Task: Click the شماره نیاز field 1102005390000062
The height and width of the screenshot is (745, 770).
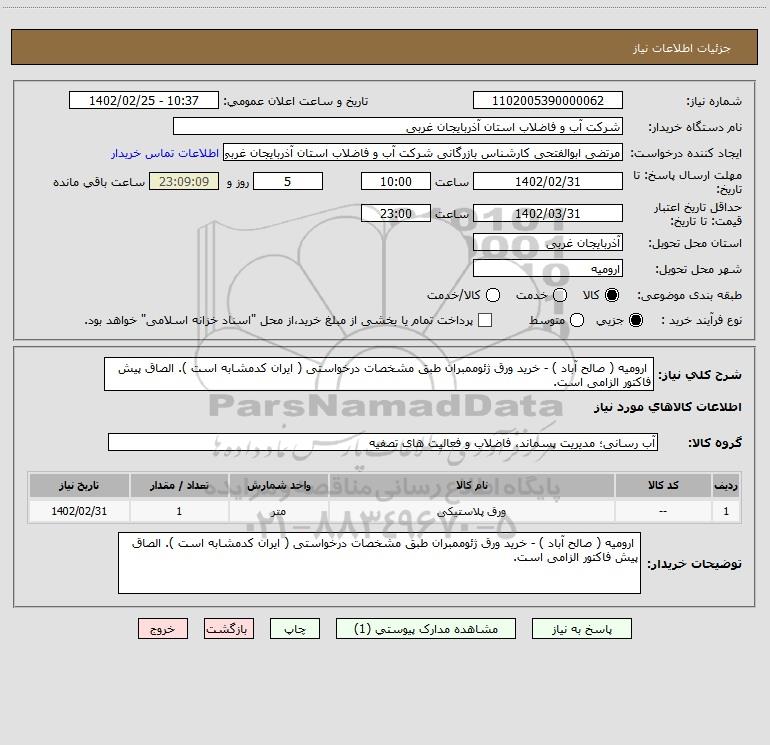Action: 548,100
